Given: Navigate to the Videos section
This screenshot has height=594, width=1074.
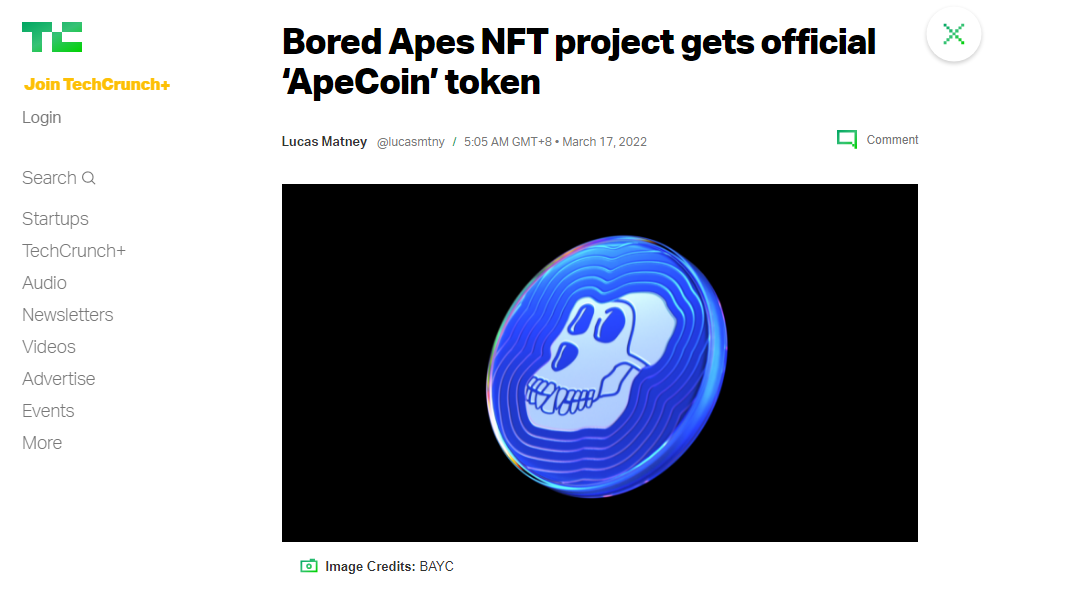Looking at the screenshot, I should coord(49,347).
